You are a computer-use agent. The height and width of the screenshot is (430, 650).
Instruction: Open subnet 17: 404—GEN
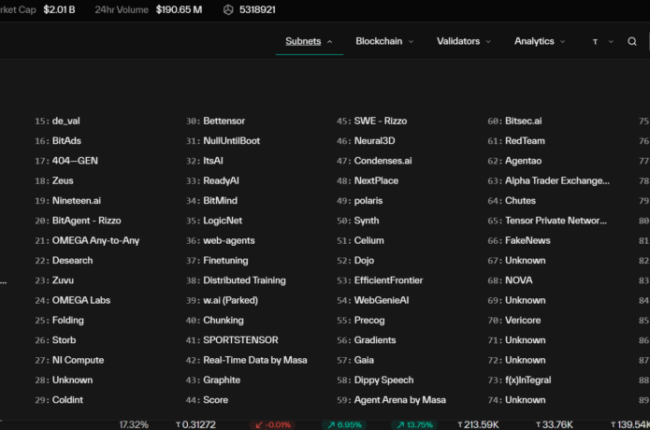coord(66,160)
